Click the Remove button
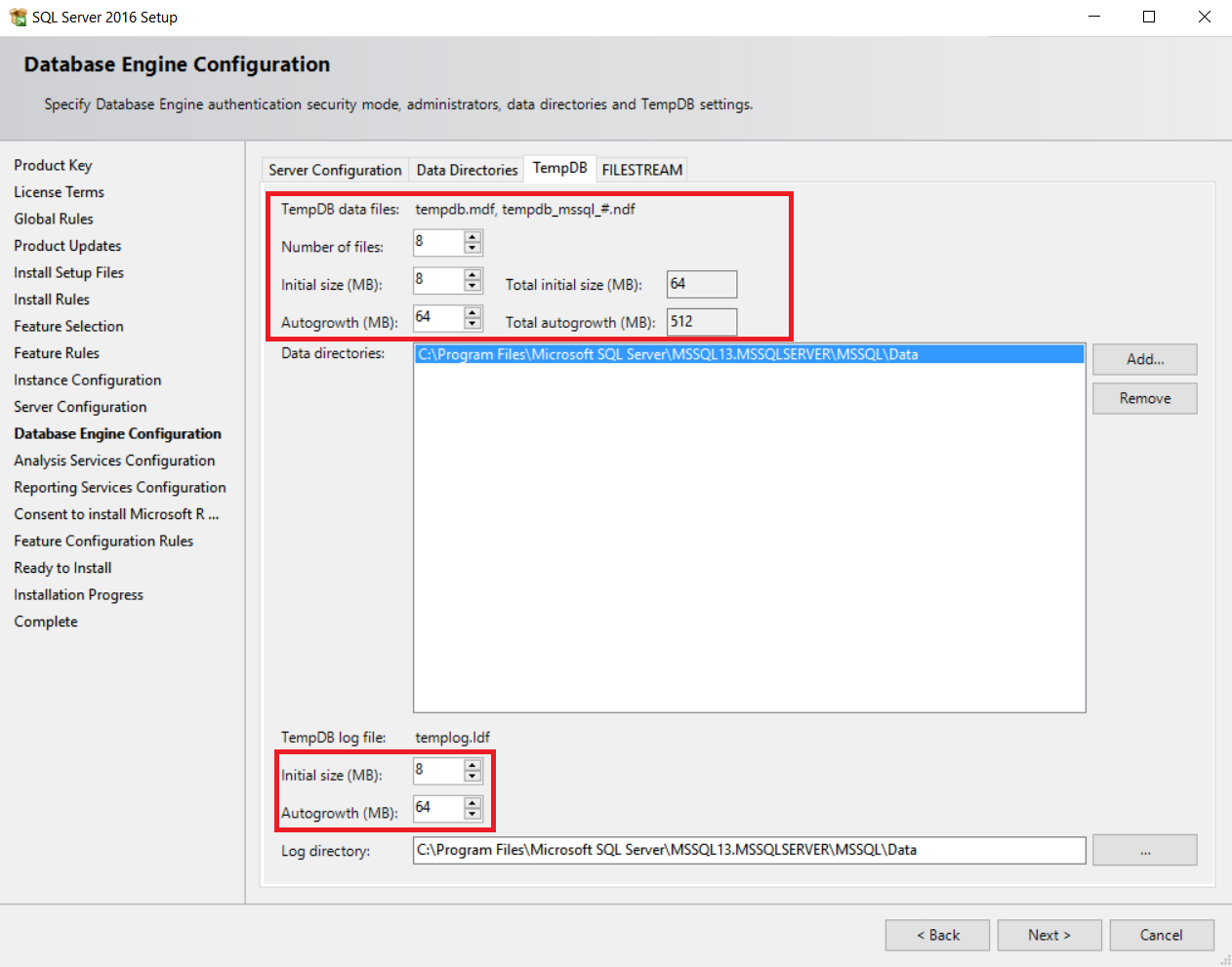1232x967 pixels. tap(1143, 398)
